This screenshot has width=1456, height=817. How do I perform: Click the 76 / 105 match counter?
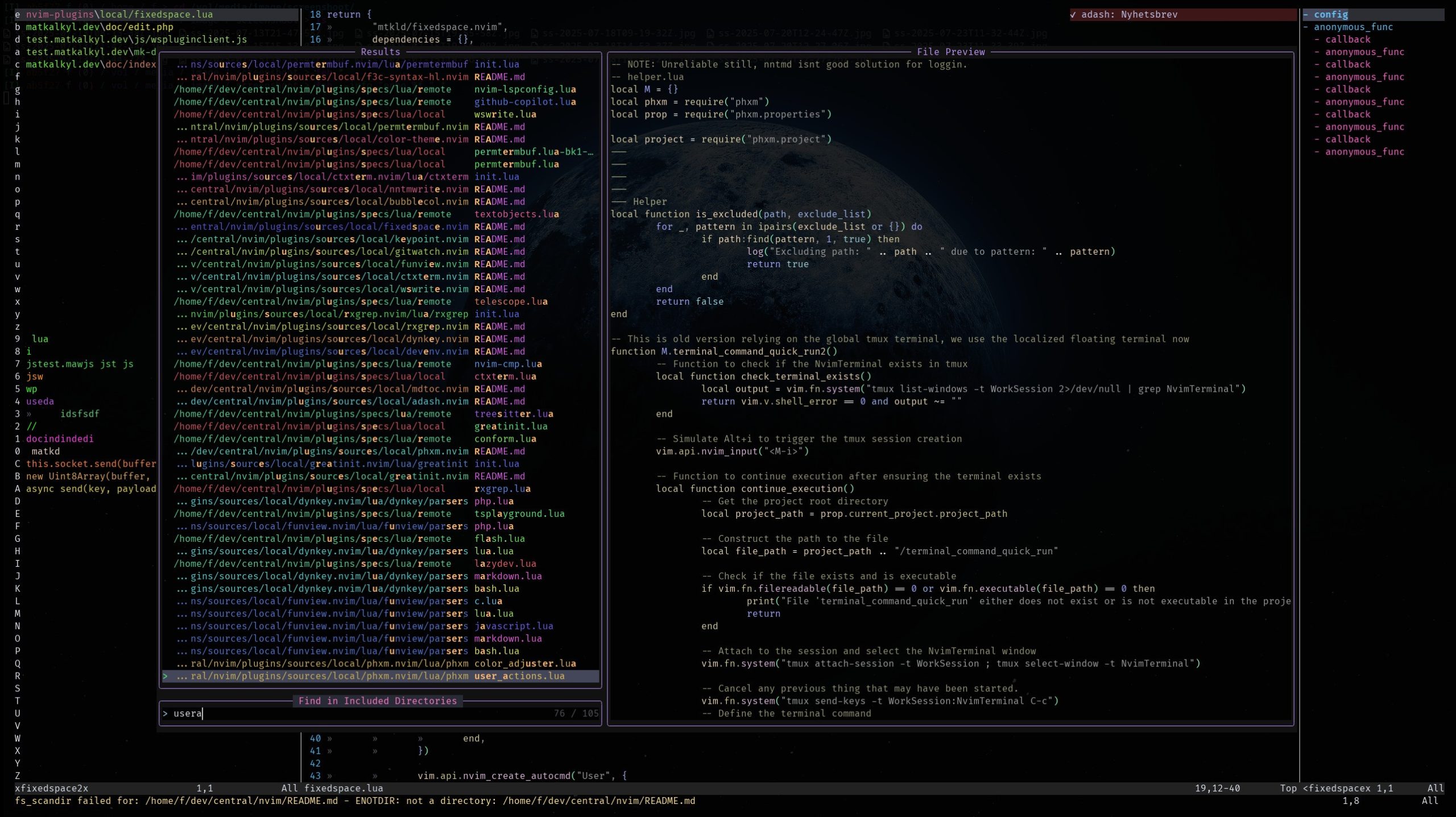(x=576, y=713)
